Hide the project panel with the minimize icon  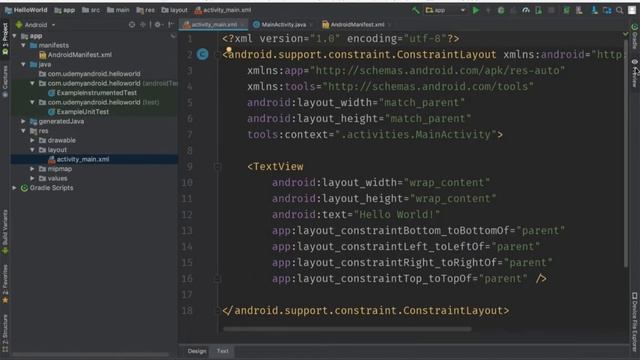pyautogui.click(x=171, y=25)
